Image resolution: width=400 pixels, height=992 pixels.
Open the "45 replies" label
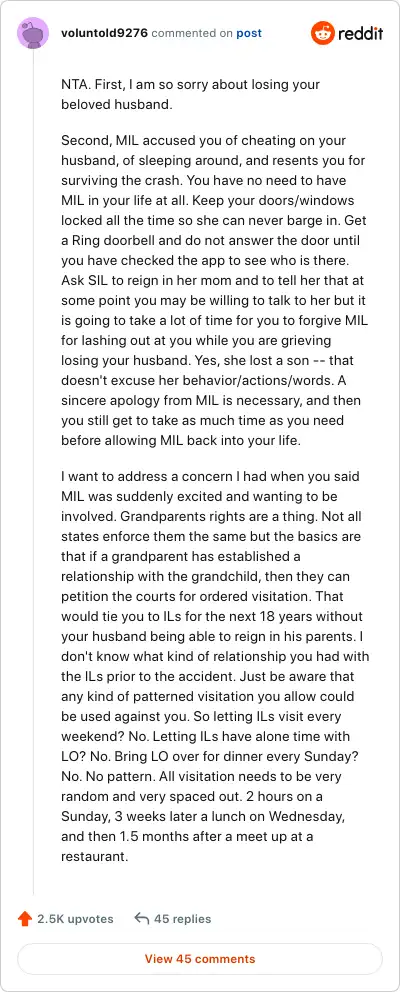pos(182,919)
